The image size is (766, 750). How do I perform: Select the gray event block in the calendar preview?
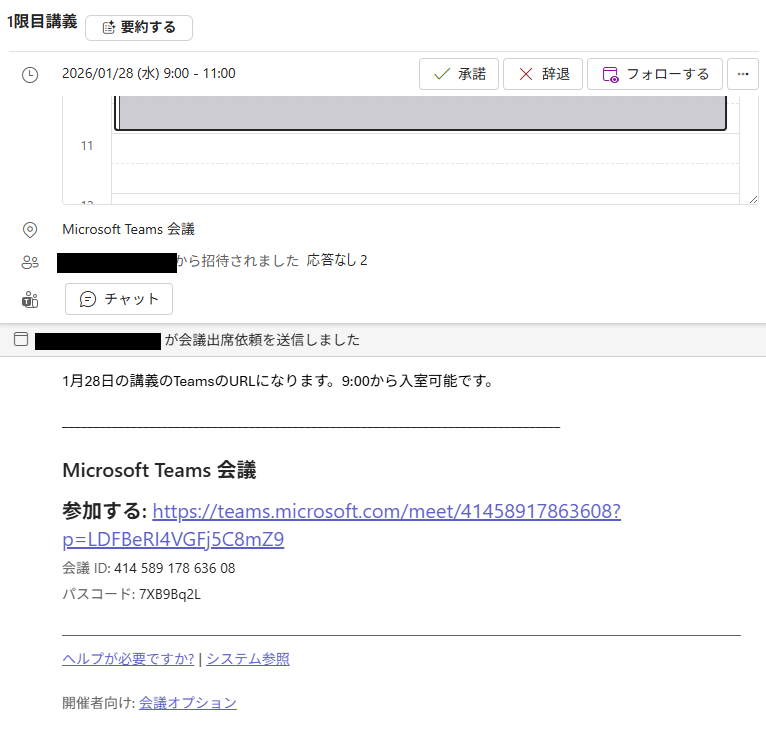coord(420,113)
